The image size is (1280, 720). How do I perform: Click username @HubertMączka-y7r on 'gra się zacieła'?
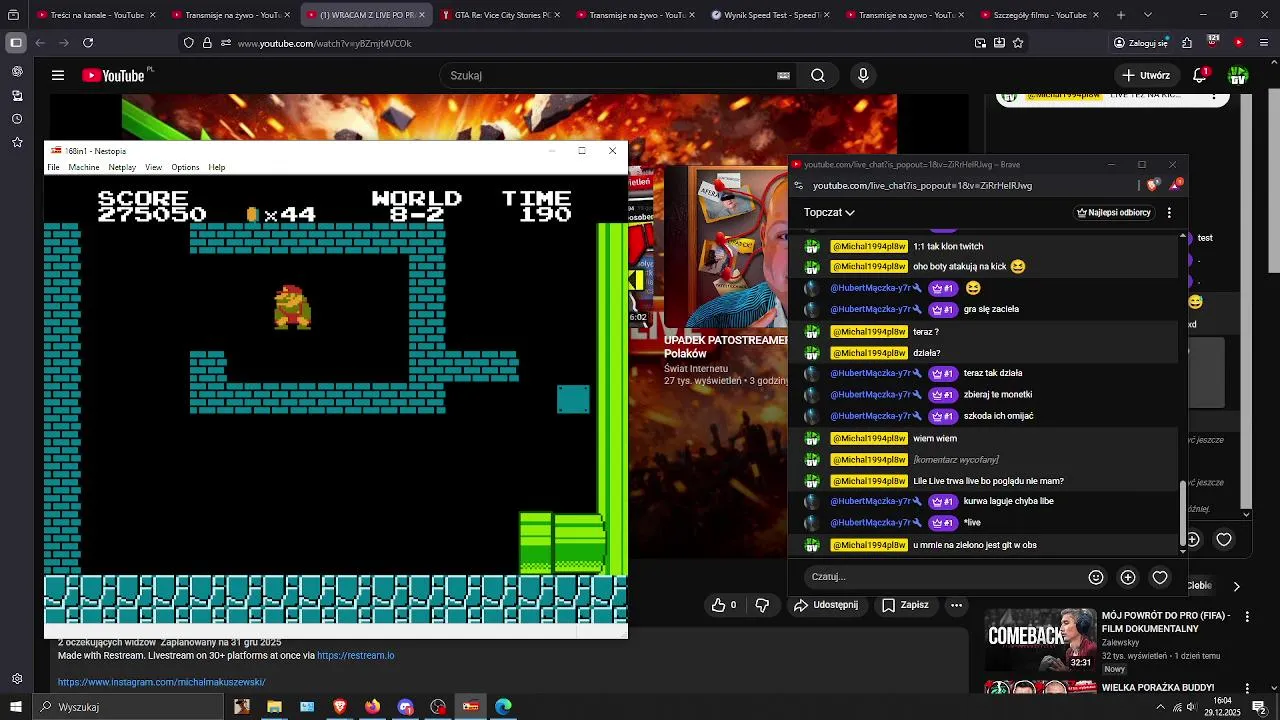coord(870,309)
